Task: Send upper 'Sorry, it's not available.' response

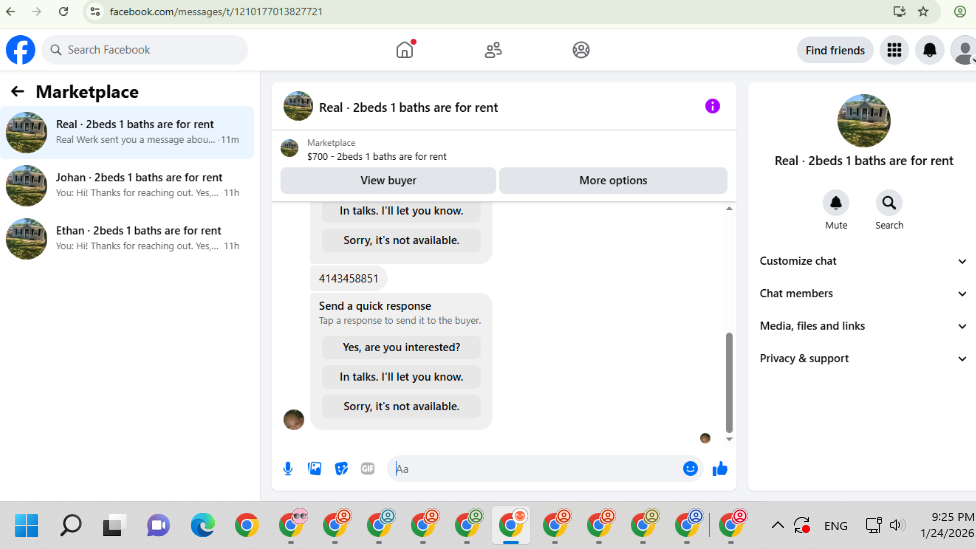Action: click(401, 240)
